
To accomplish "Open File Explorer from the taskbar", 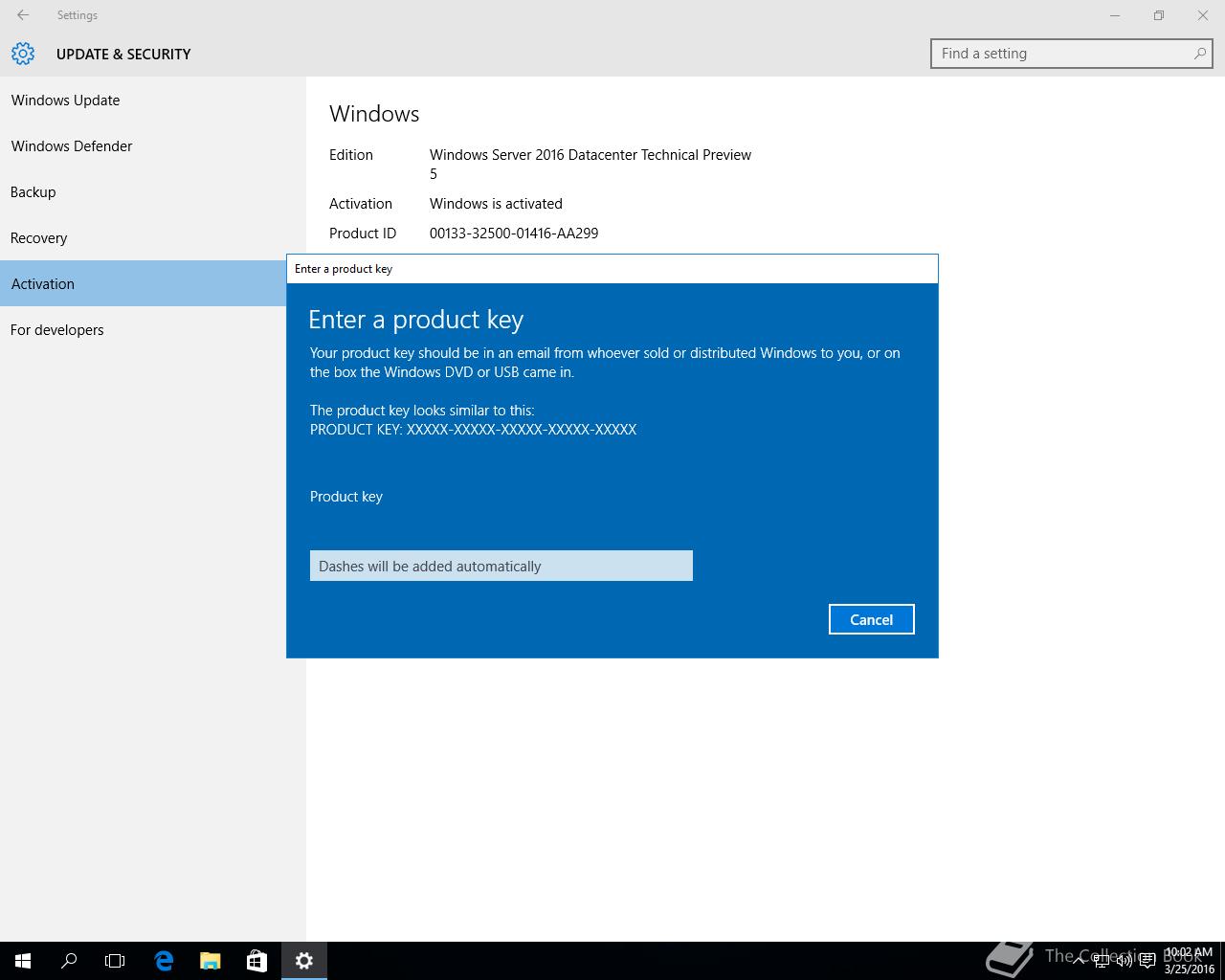I will (x=210, y=961).
